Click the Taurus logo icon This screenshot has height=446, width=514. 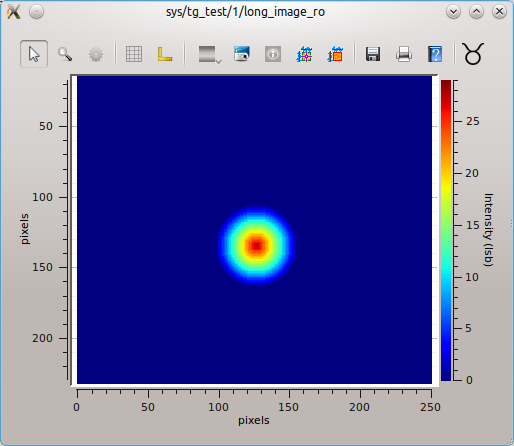pos(473,54)
